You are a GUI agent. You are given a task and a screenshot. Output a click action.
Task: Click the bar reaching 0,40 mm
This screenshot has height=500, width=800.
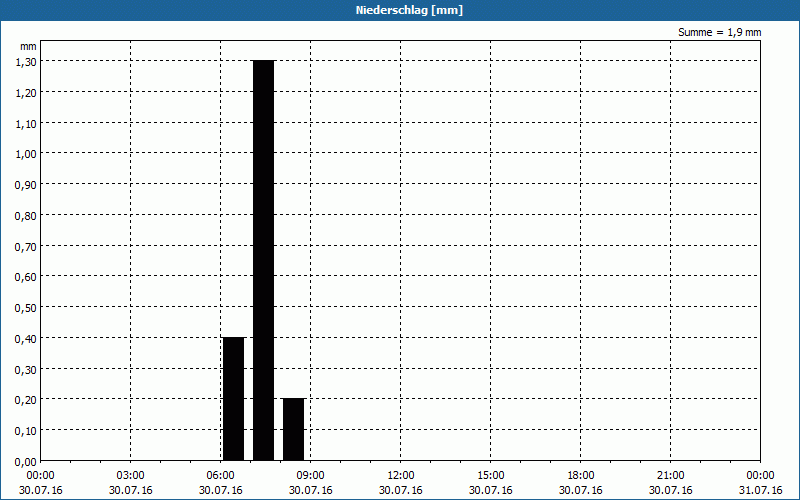pyautogui.click(x=234, y=399)
